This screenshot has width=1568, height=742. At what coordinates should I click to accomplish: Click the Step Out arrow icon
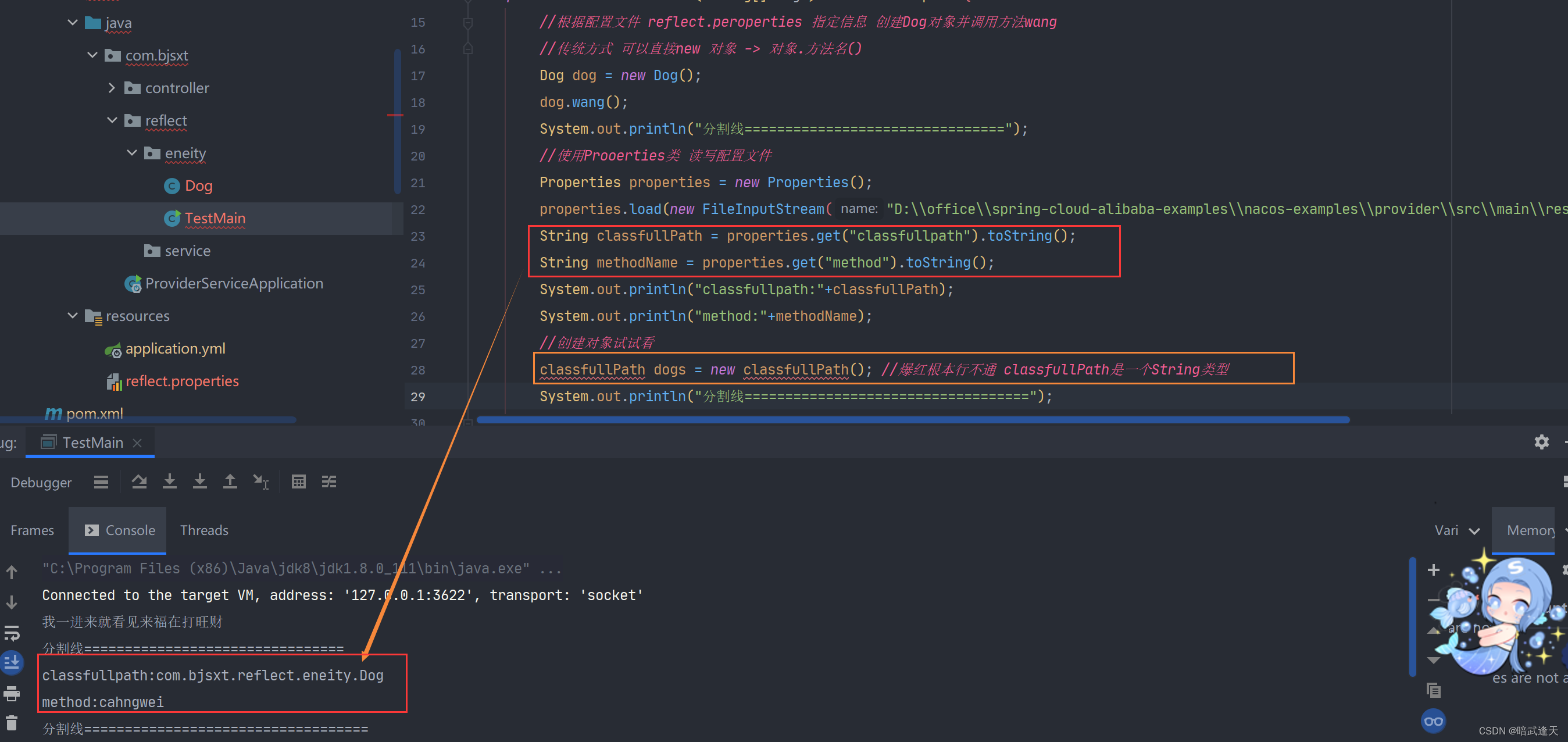pyautogui.click(x=230, y=482)
